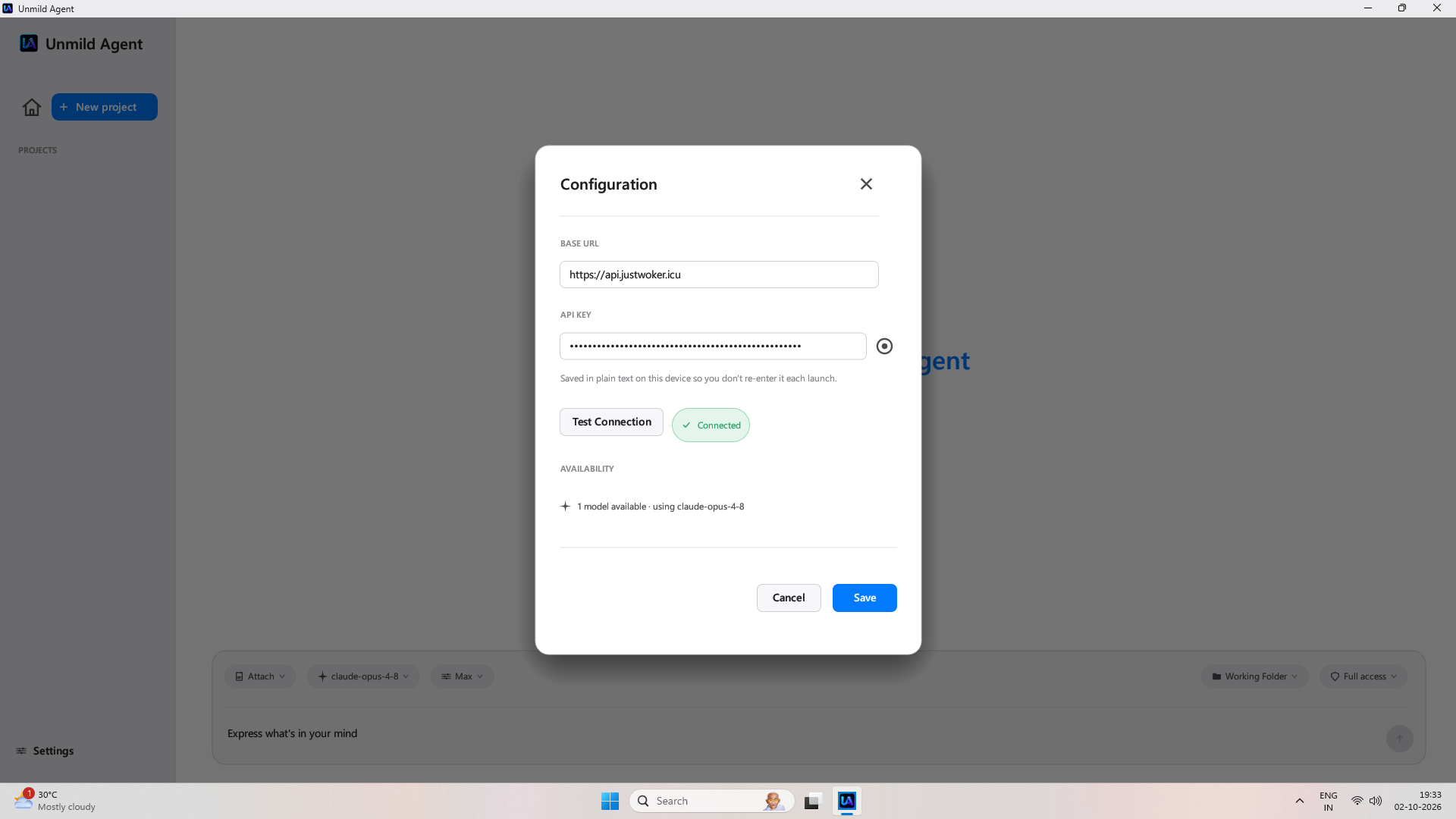Image resolution: width=1456 pixels, height=819 pixels.
Task: Open the Working Folder dropdown
Action: tap(1255, 676)
